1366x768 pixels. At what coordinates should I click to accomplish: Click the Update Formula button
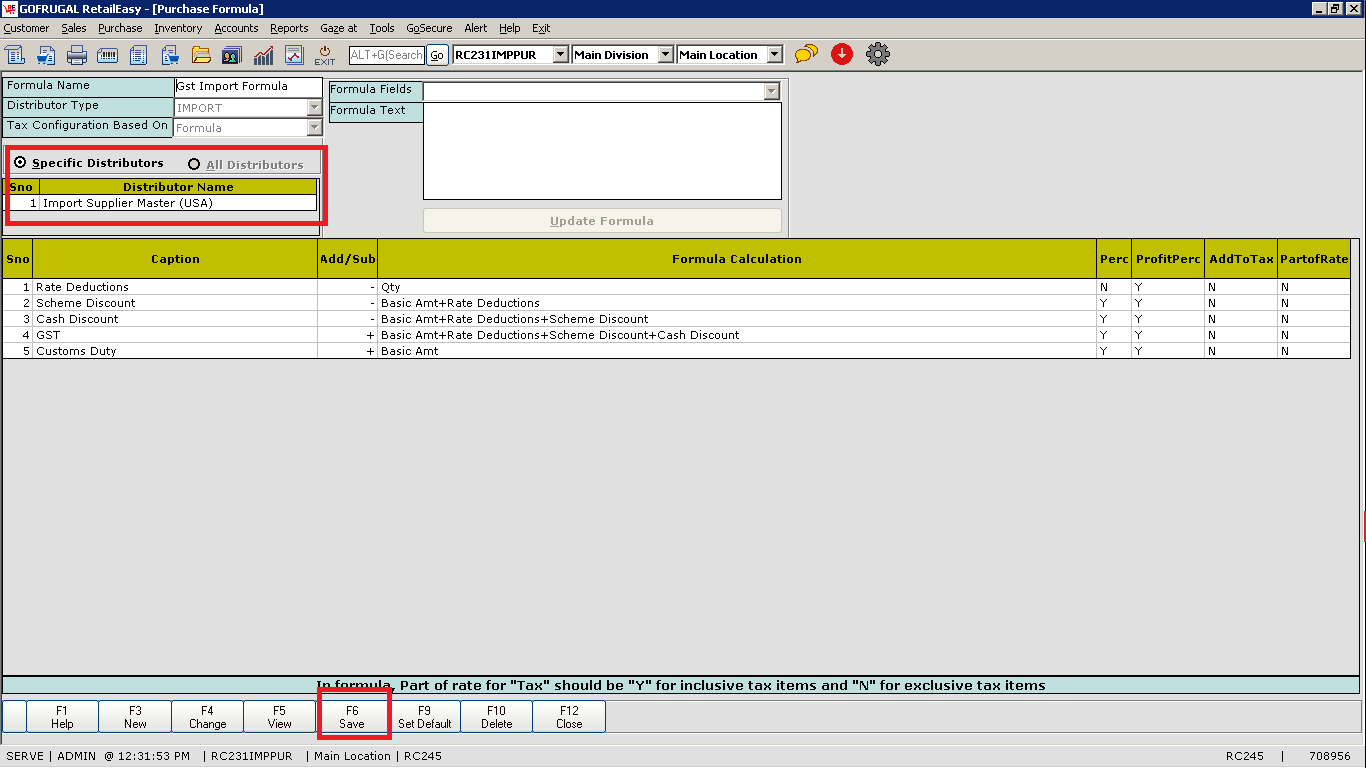pyautogui.click(x=602, y=221)
